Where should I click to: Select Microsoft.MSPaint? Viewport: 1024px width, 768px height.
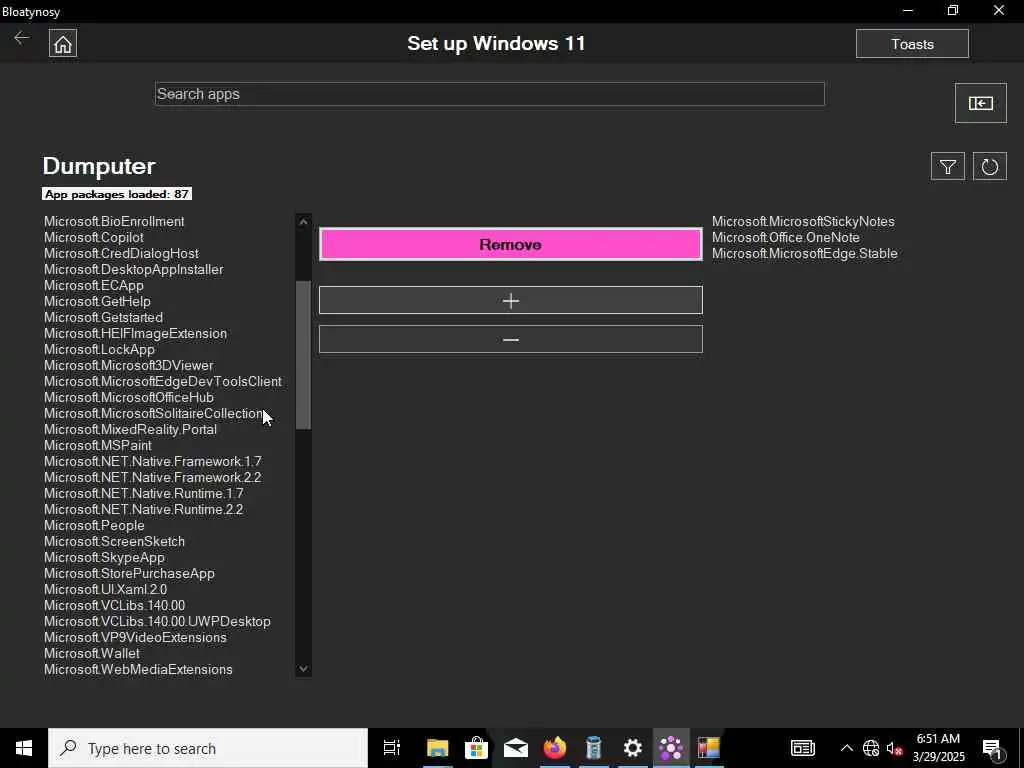(x=98, y=445)
